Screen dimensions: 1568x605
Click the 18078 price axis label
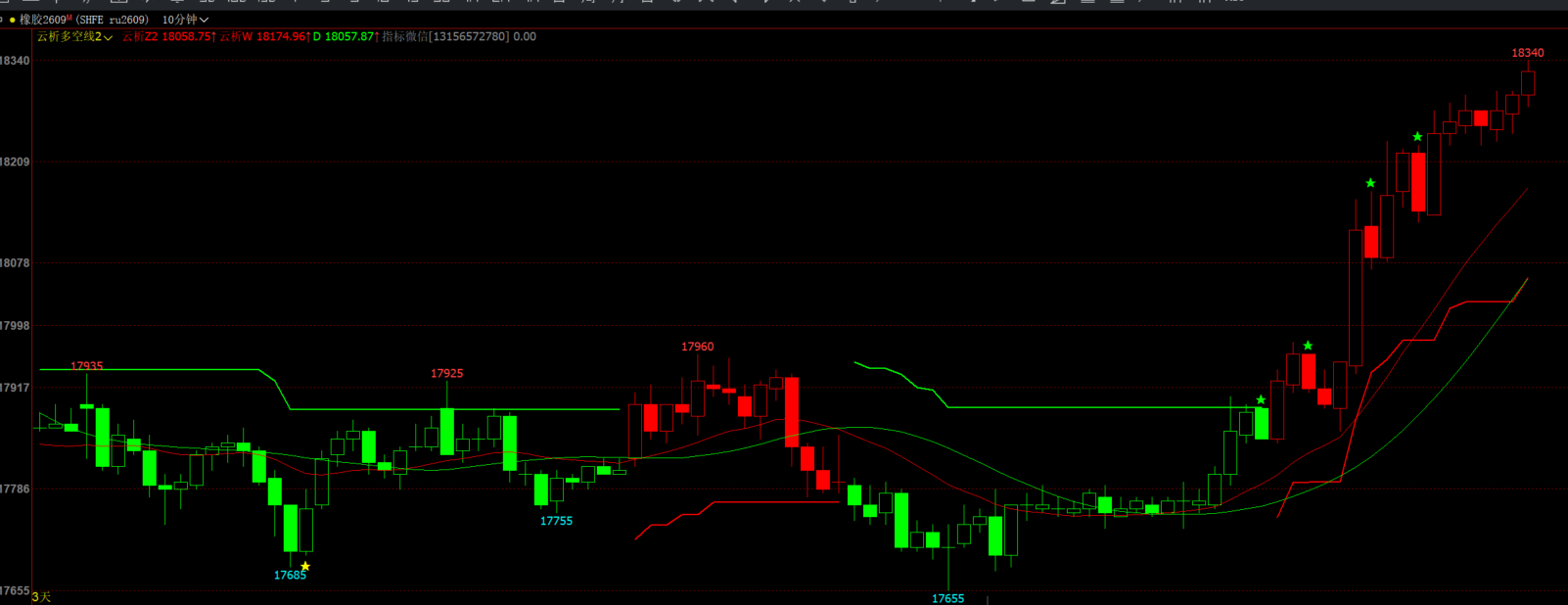pyautogui.click(x=15, y=262)
